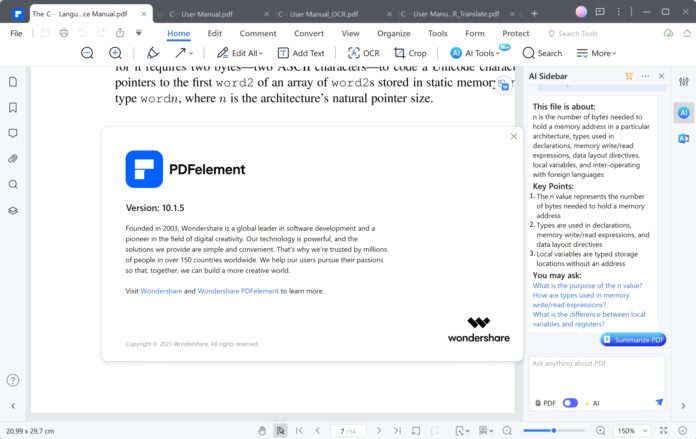The width and height of the screenshot is (696, 439).
Task: Adjust the zoom slider in status bar
Action: (554, 431)
